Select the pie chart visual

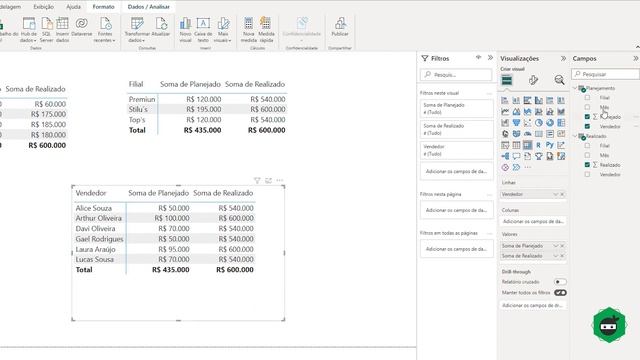tap(539, 122)
